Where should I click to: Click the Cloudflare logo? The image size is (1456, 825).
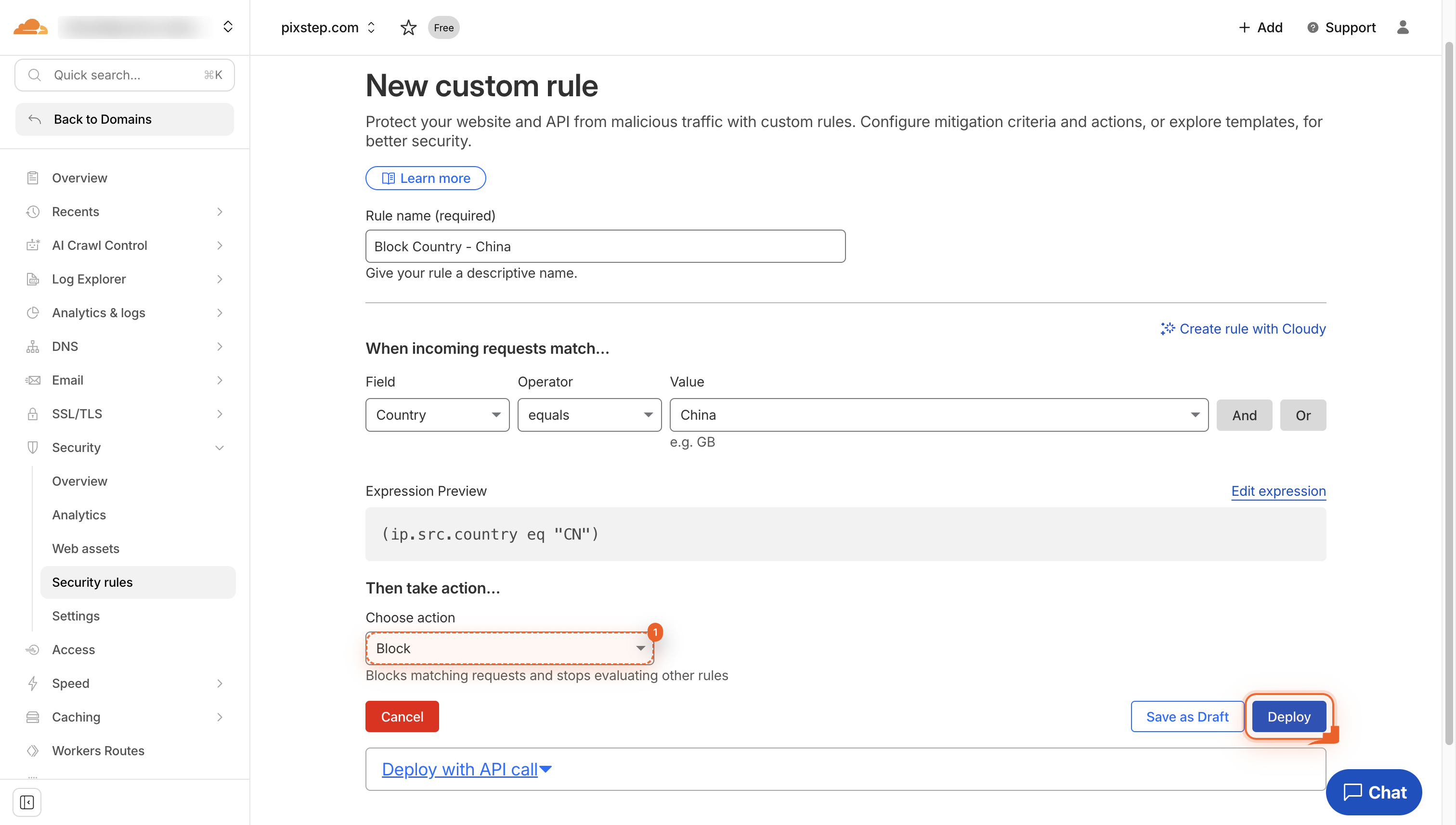(30, 26)
